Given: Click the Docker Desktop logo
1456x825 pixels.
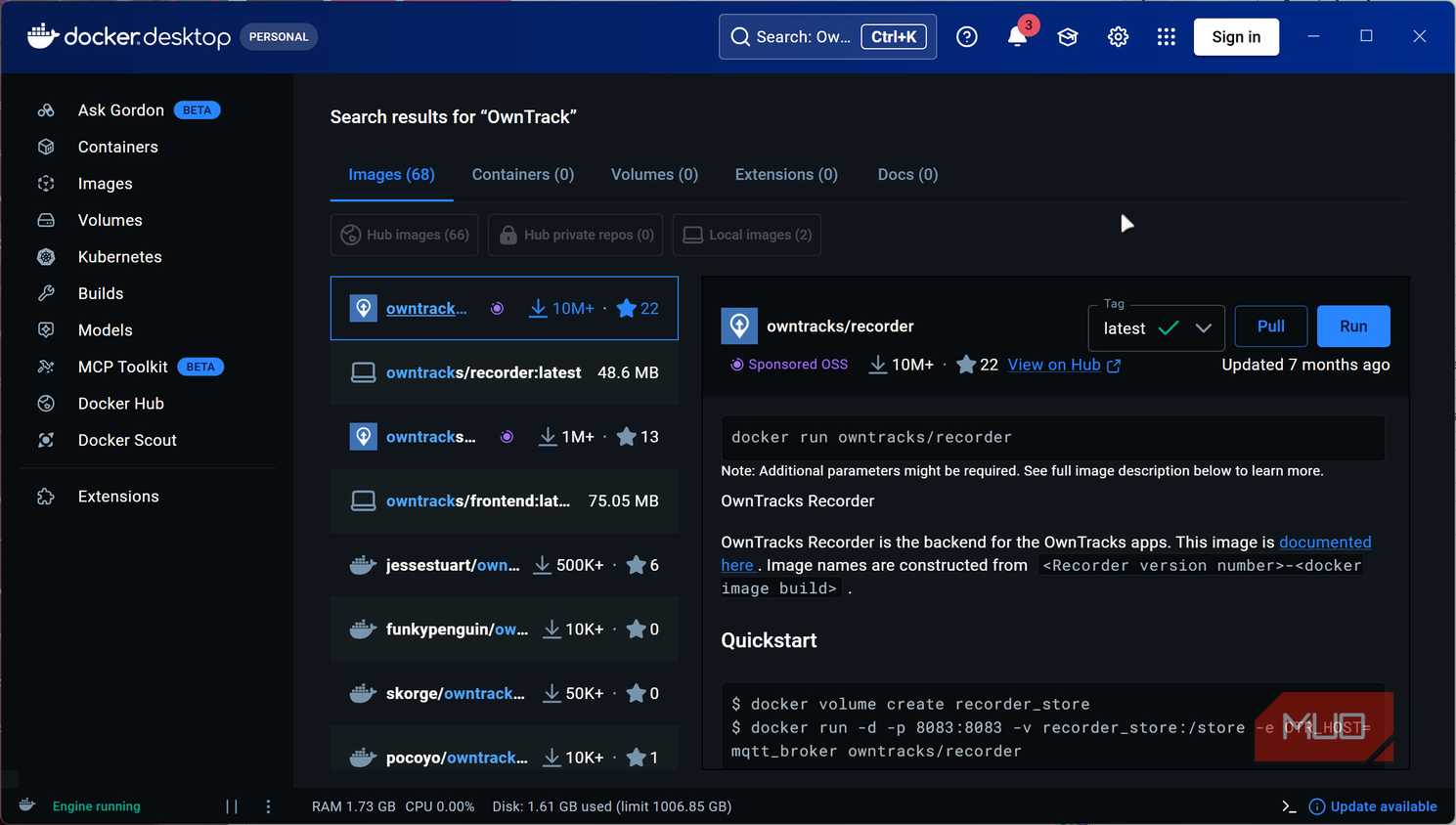Looking at the screenshot, I should pyautogui.click(x=129, y=37).
